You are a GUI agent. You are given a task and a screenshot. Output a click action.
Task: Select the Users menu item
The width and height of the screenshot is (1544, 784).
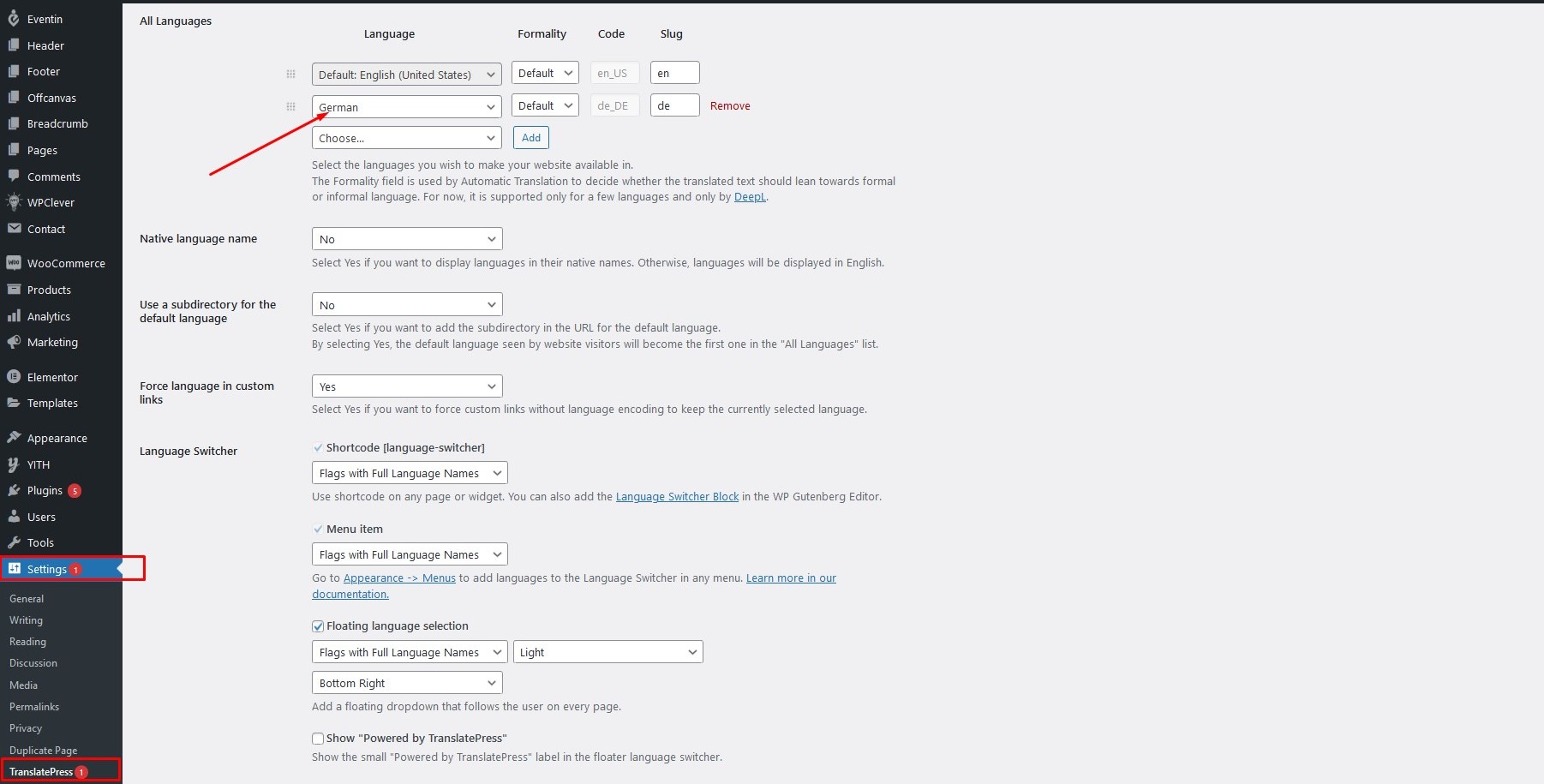[x=41, y=517]
